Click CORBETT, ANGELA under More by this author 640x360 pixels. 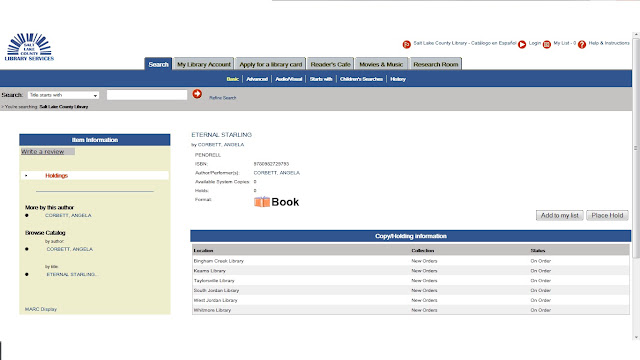68,215
